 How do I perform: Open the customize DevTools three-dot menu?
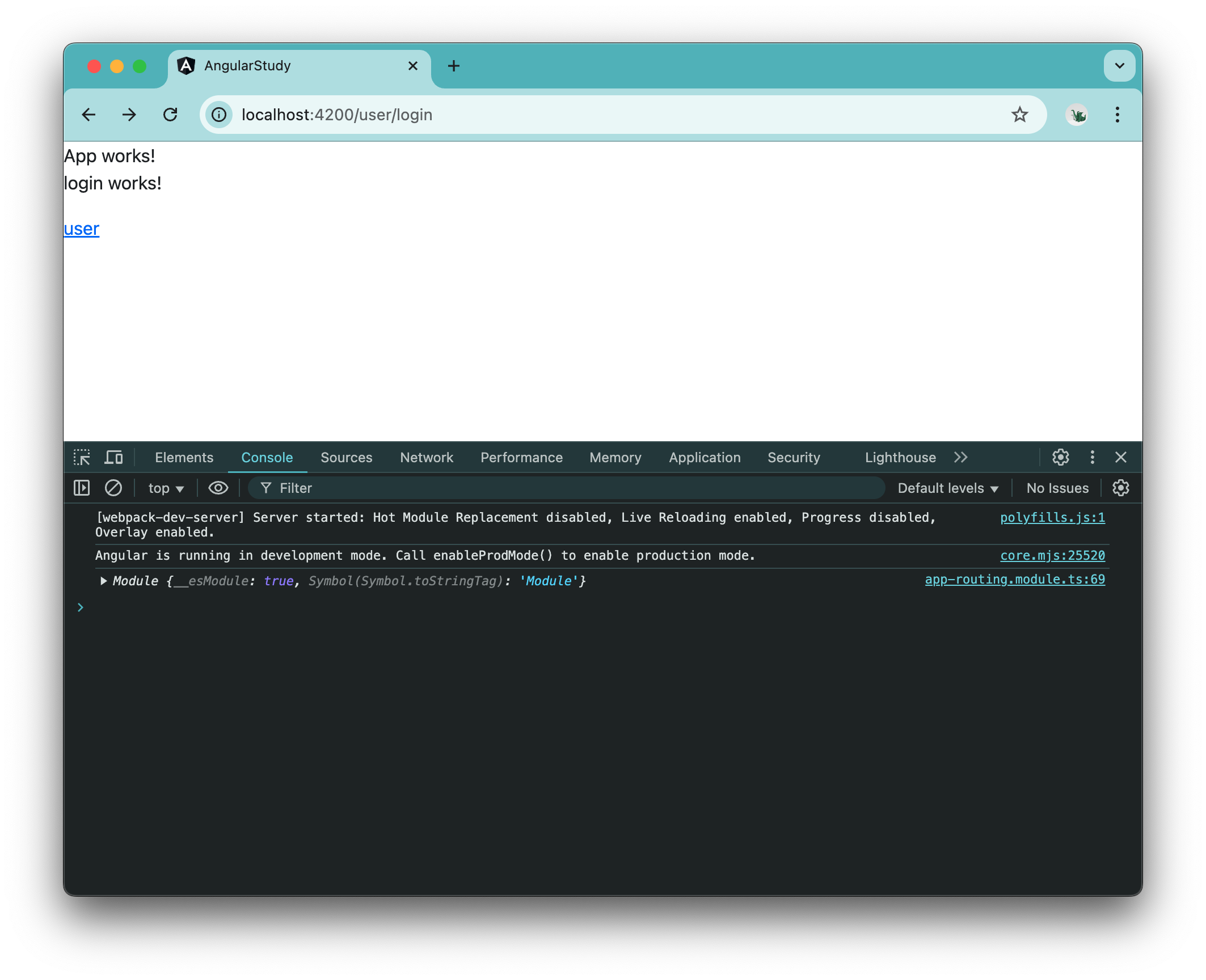[1091, 457]
